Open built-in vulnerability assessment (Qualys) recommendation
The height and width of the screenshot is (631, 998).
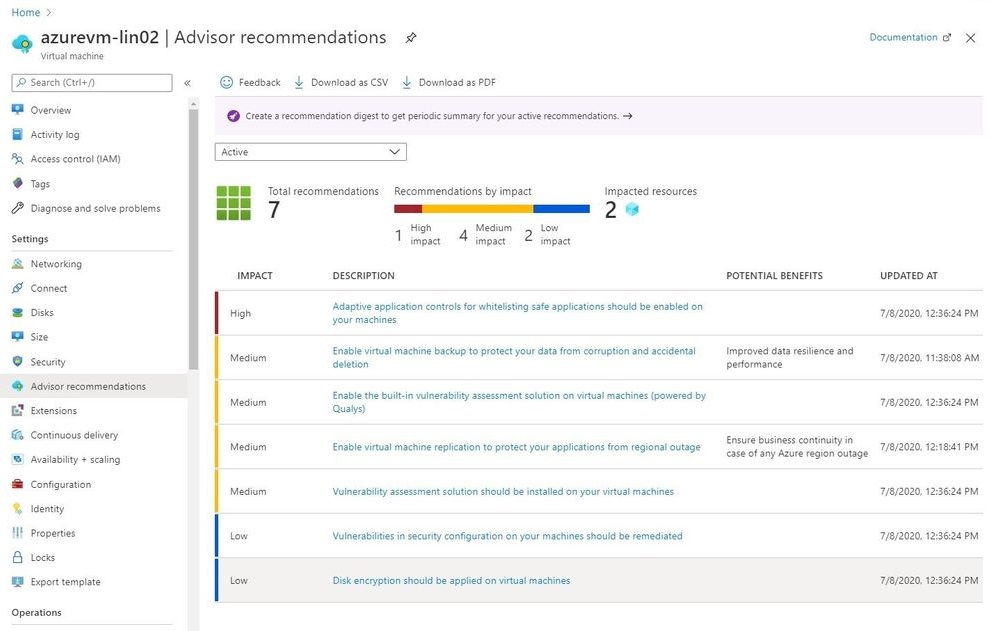519,402
